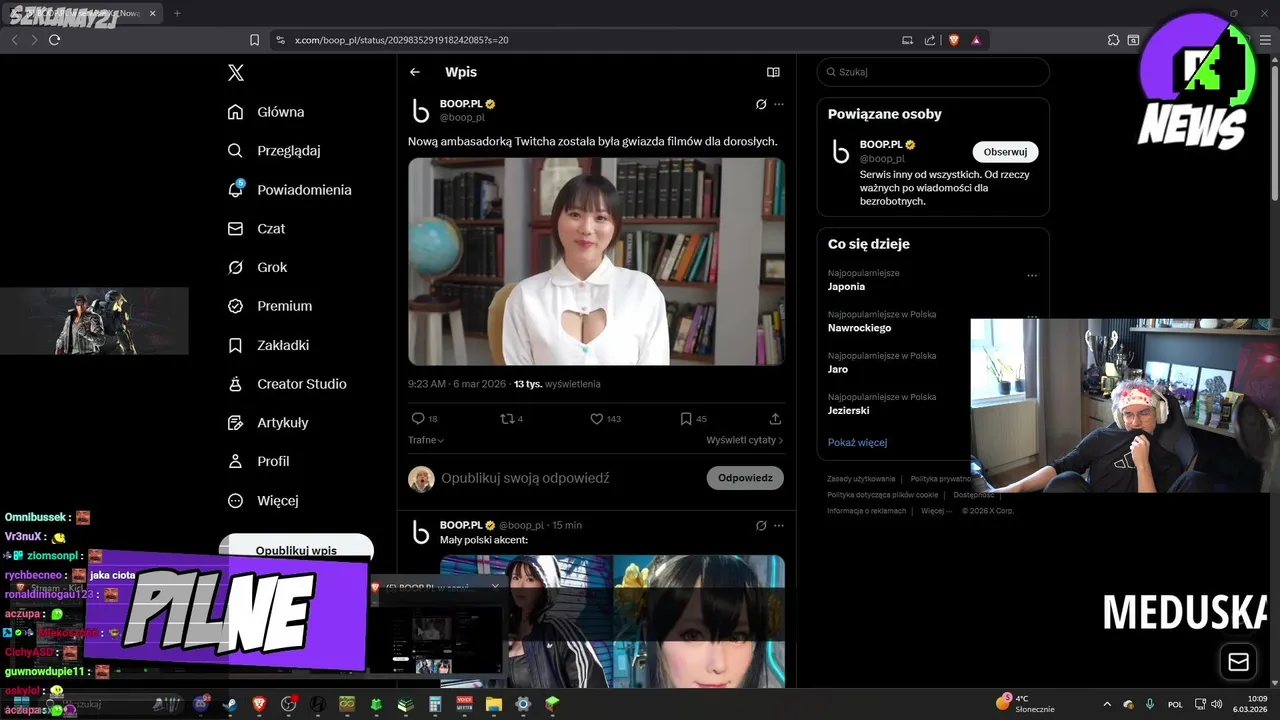Open Calculator from the taskbar
1280x720 pixels.
tap(435, 704)
